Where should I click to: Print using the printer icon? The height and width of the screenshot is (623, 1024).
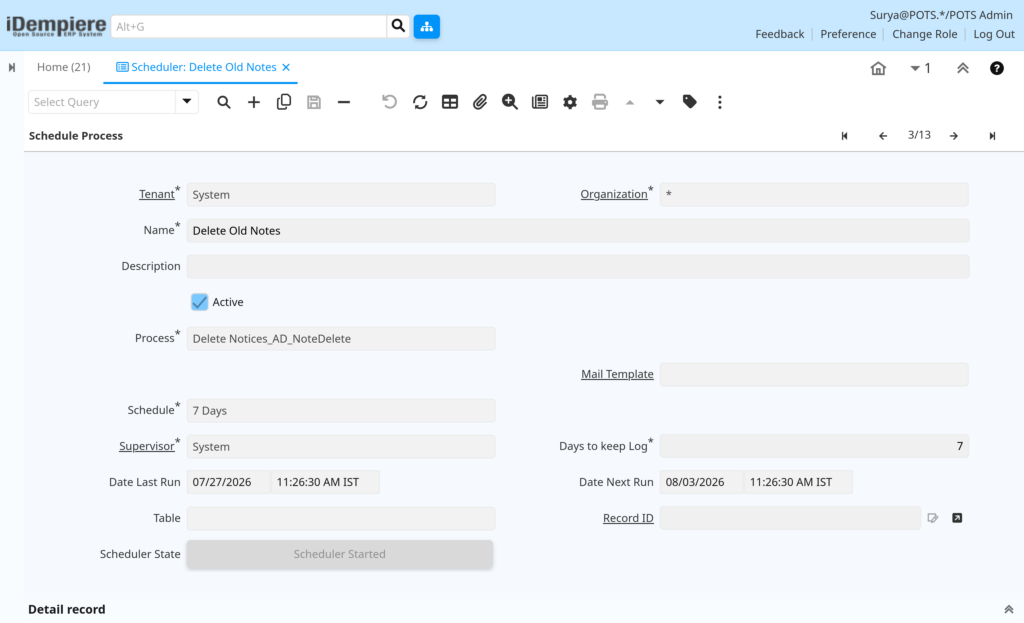600,102
